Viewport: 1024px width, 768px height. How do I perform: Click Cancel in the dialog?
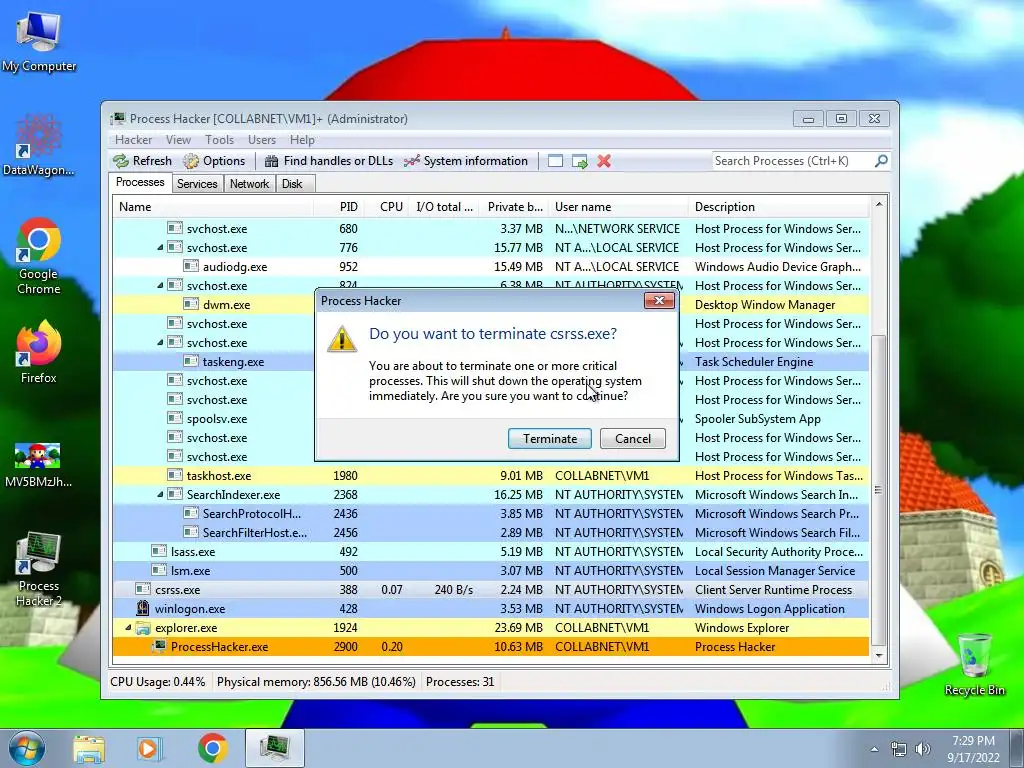(633, 438)
